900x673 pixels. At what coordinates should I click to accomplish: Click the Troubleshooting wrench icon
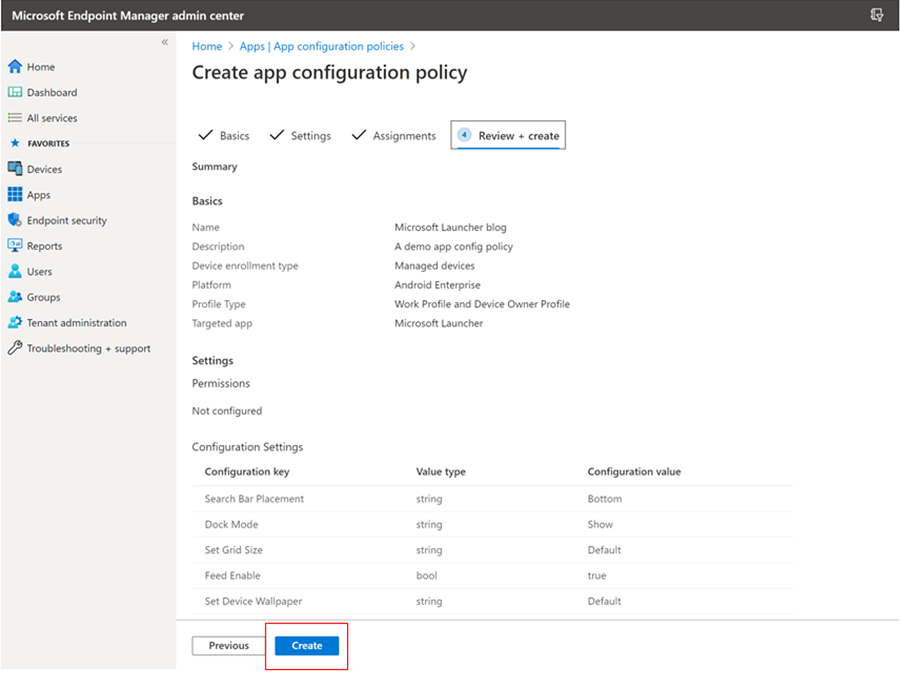point(15,348)
